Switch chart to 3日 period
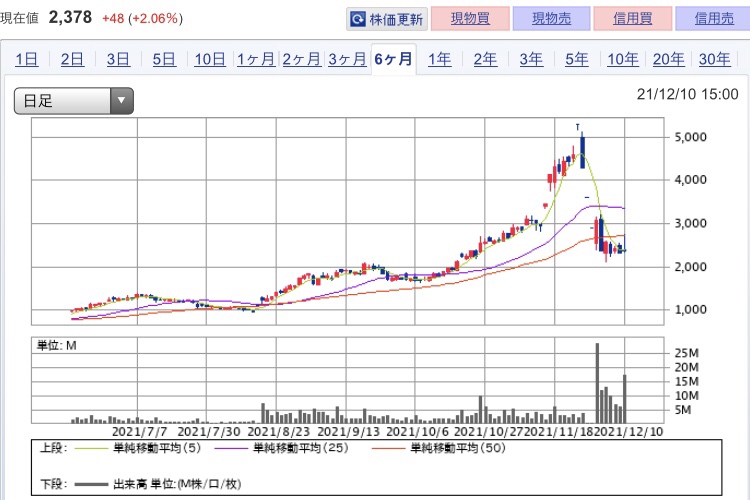This screenshot has width=750, height=500. pyautogui.click(x=118, y=59)
